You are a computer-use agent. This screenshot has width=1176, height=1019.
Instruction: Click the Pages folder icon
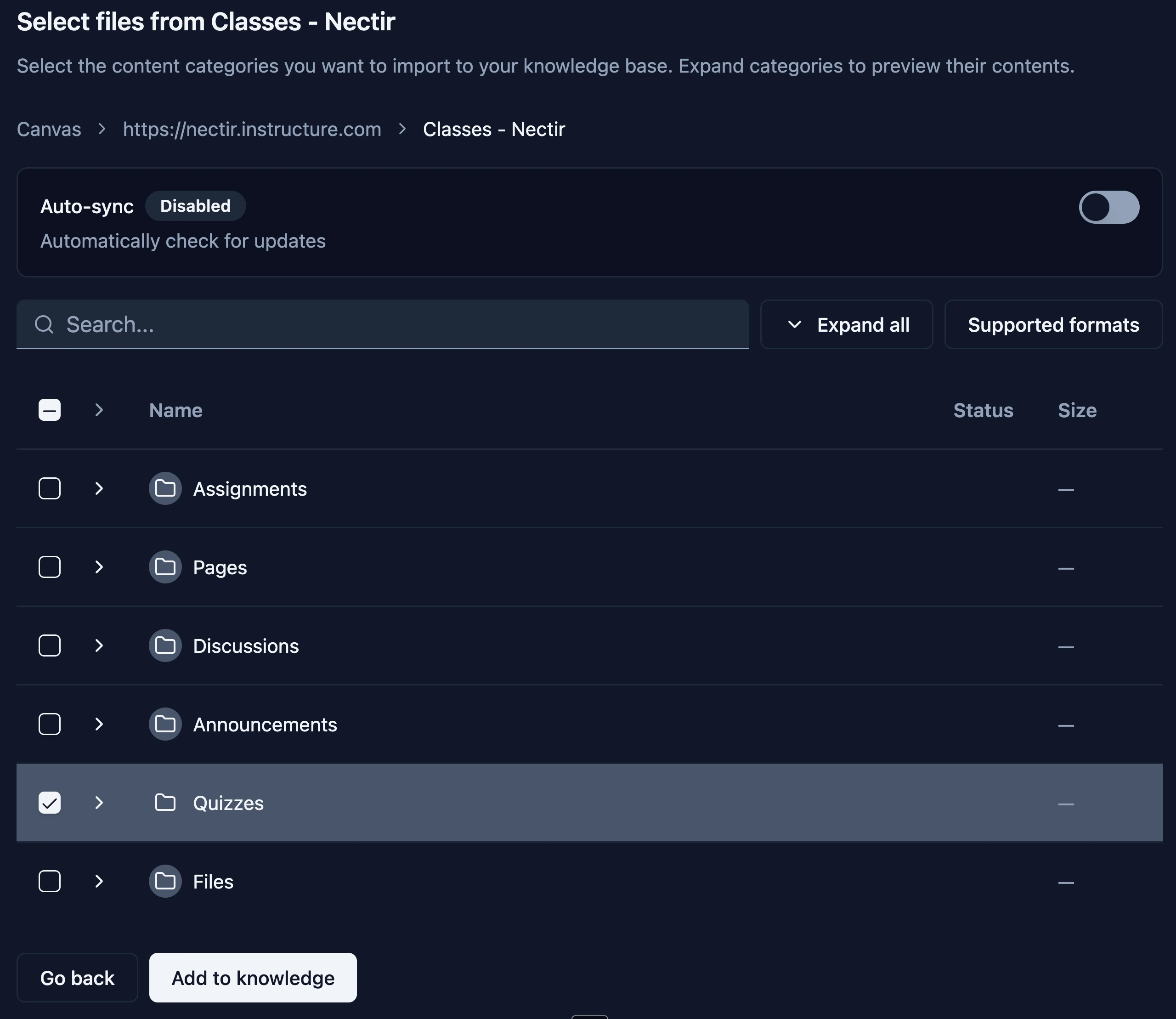pyautogui.click(x=165, y=567)
